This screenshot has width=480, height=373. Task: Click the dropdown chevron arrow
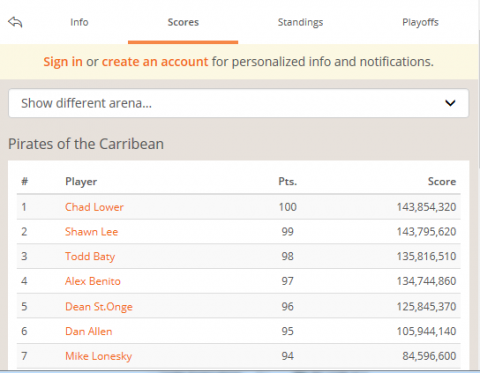[x=450, y=103]
